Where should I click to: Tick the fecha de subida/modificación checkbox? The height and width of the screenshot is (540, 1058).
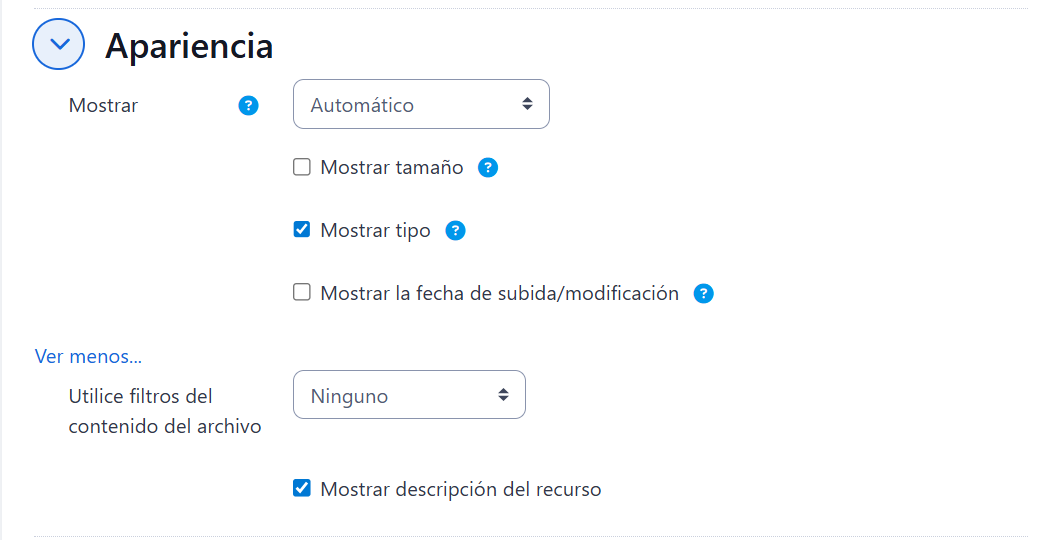point(302,293)
